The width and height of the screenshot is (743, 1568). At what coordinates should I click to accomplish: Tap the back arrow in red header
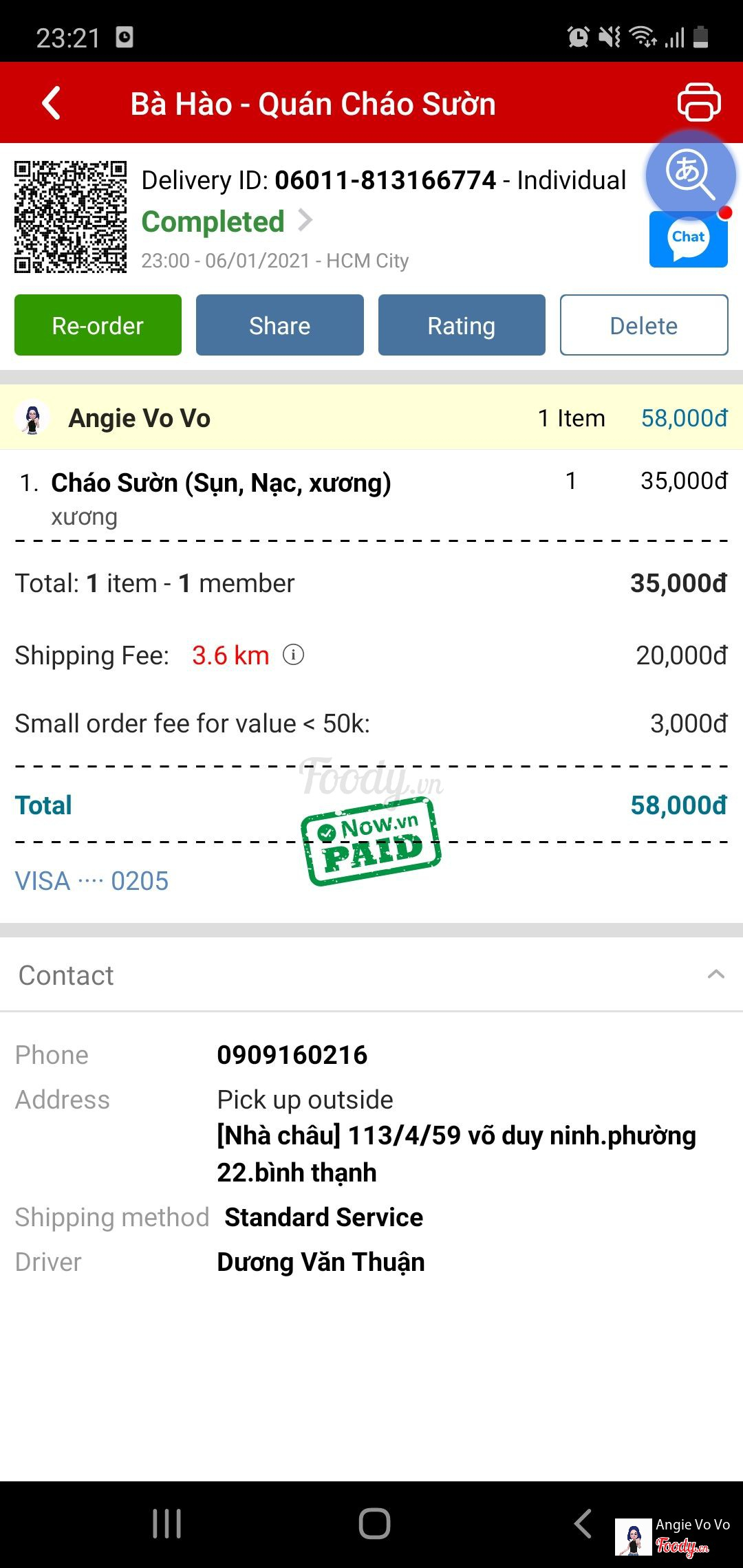point(52,103)
